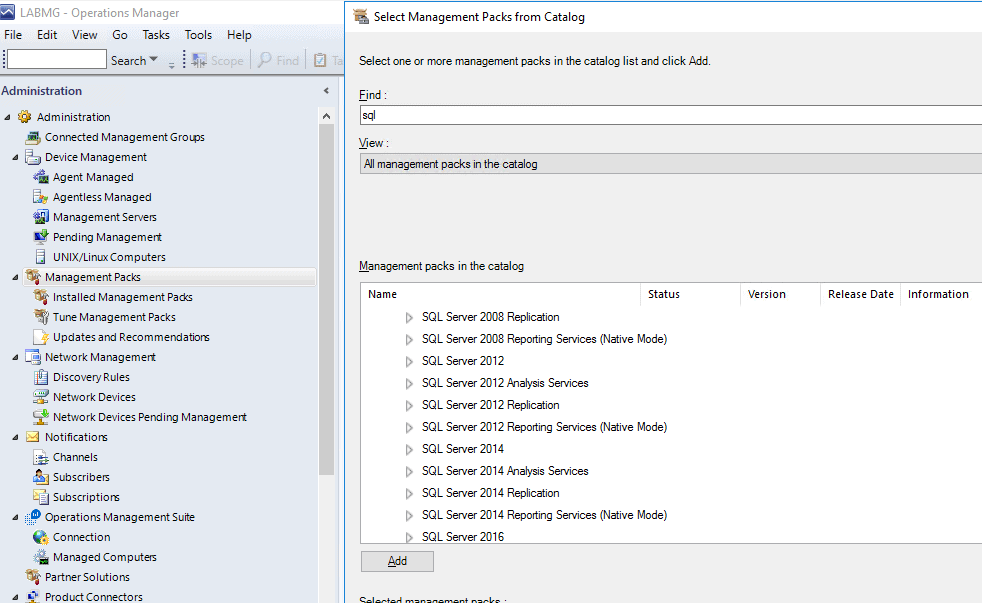The height and width of the screenshot is (603, 982).
Task: Click the Find toolbar button
Action: click(x=279, y=60)
